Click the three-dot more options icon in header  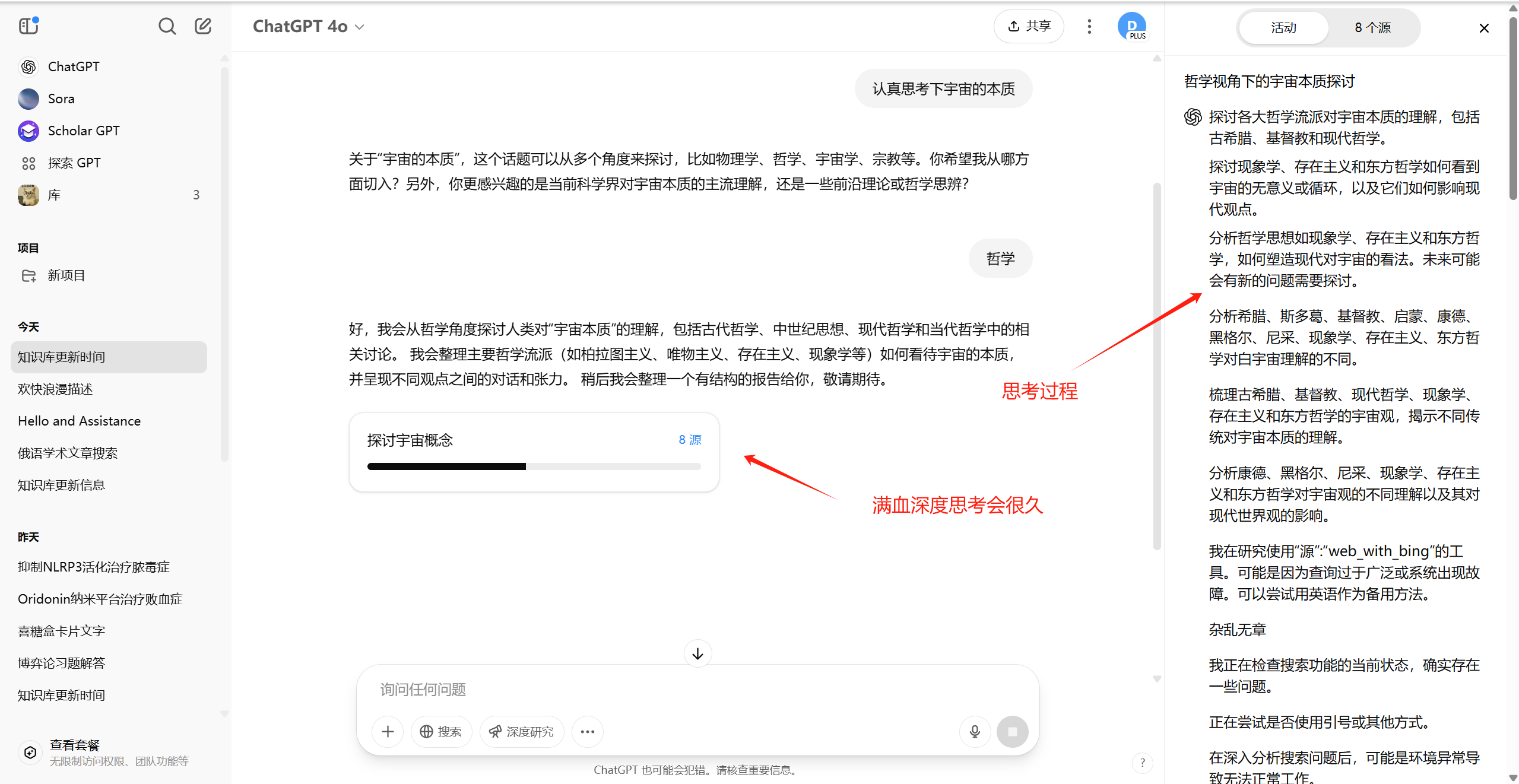point(1089,27)
